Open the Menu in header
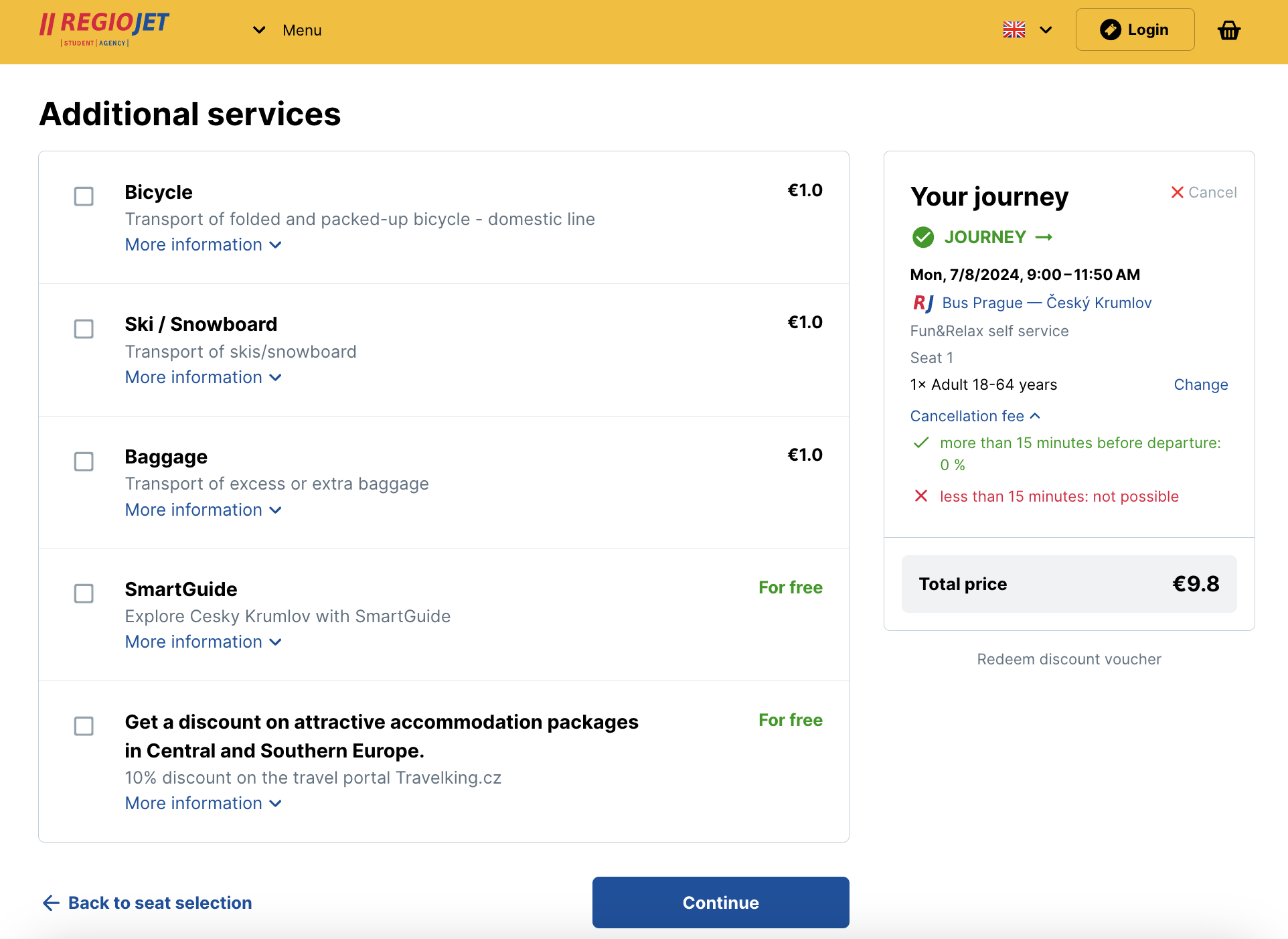The width and height of the screenshot is (1288, 939). [288, 30]
